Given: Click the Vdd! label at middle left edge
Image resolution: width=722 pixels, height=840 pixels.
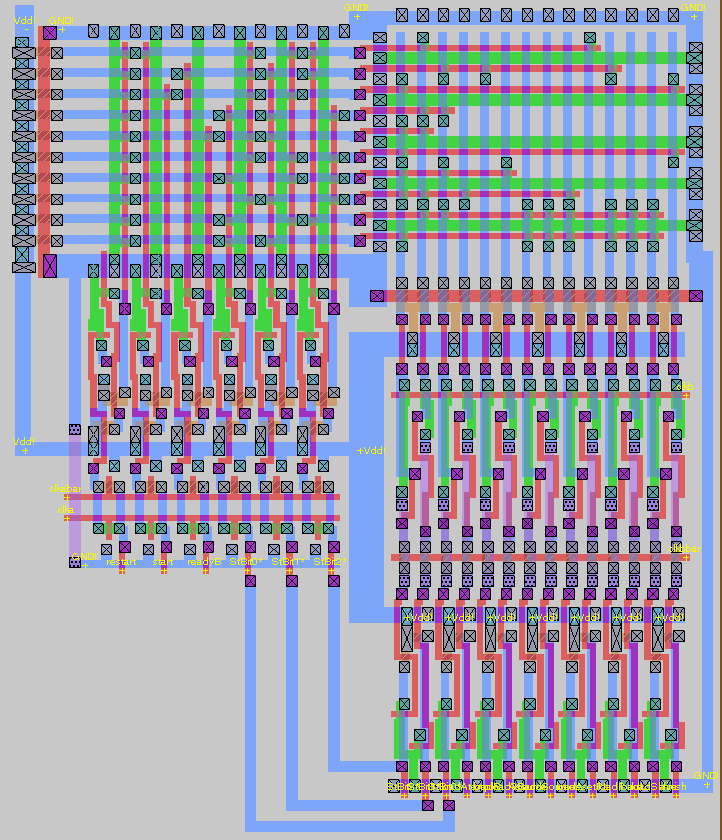Looking at the screenshot, I should (x=23, y=442).
